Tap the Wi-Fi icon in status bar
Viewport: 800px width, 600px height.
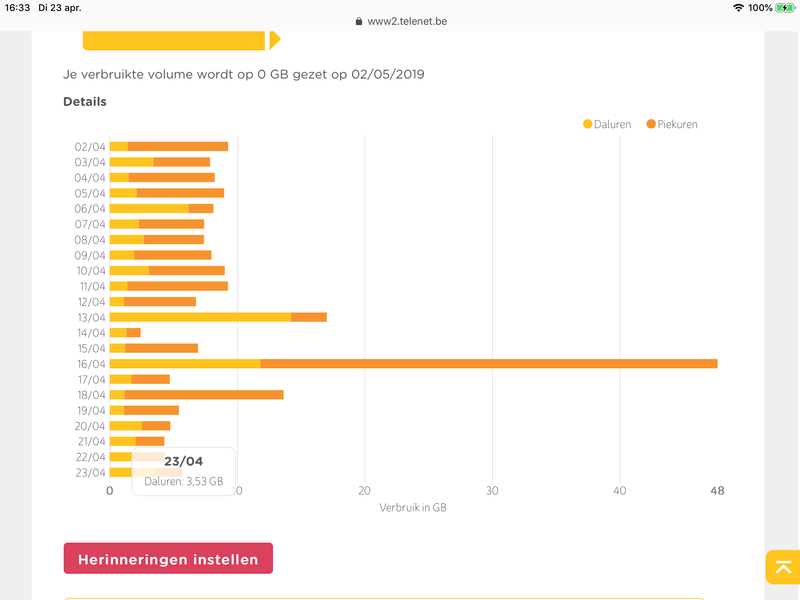(x=738, y=7)
